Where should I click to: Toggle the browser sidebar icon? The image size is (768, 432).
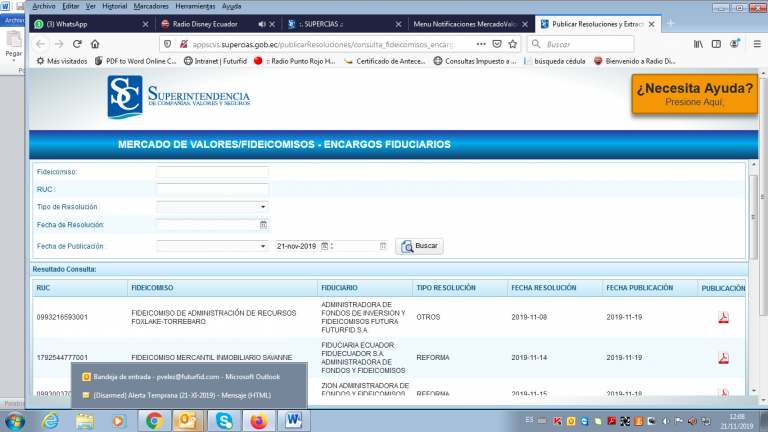click(x=716, y=44)
